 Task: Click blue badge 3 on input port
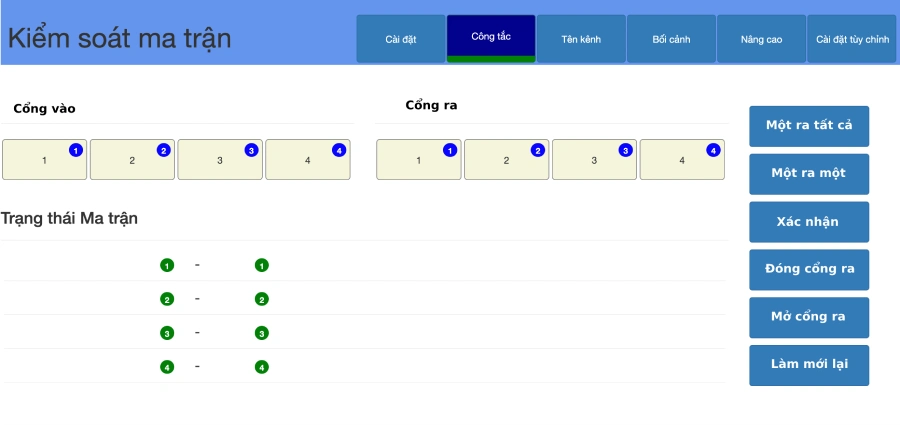pos(251,150)
